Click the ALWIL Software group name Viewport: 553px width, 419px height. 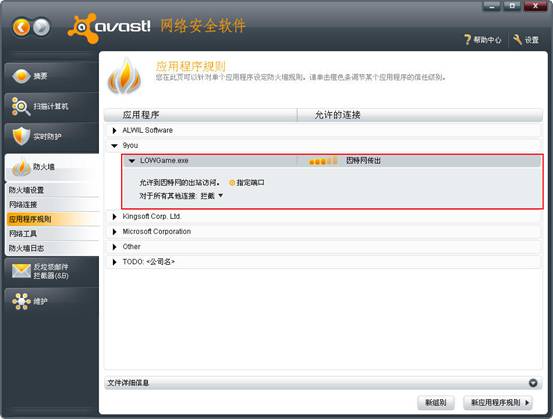(147, 130)
